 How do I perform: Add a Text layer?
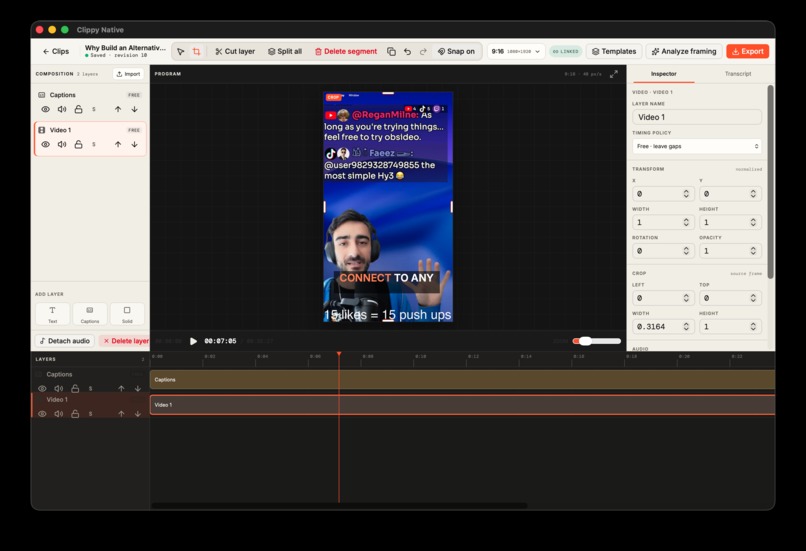[52, 314]
